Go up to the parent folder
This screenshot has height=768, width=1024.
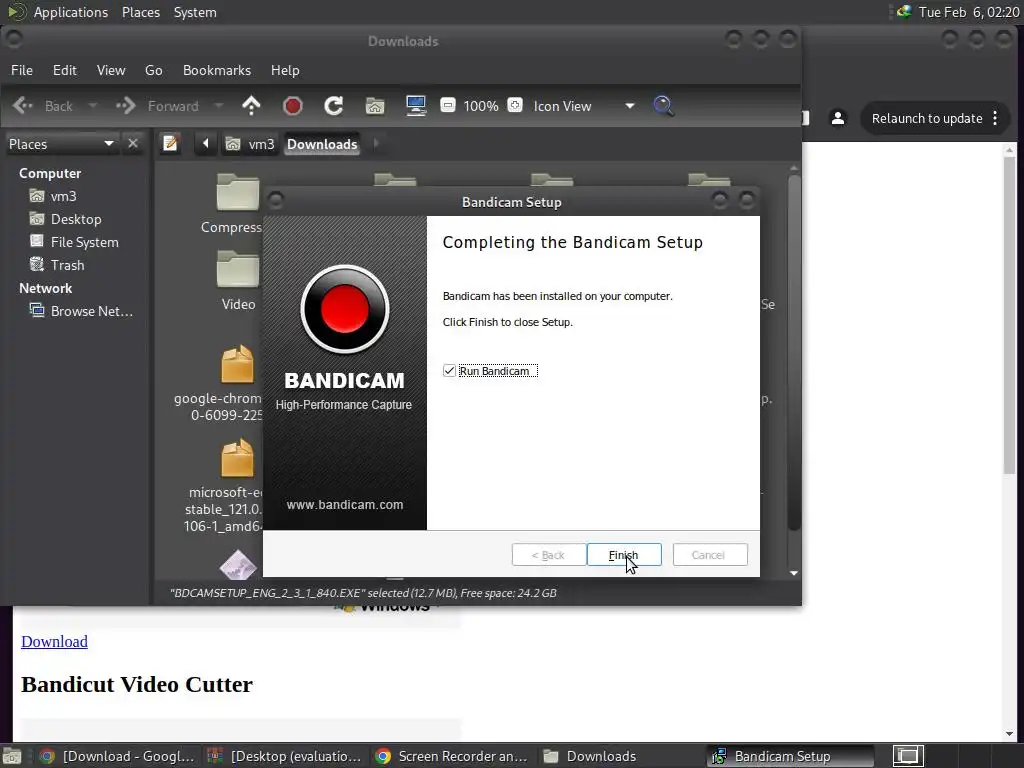(x=251, y=106)
